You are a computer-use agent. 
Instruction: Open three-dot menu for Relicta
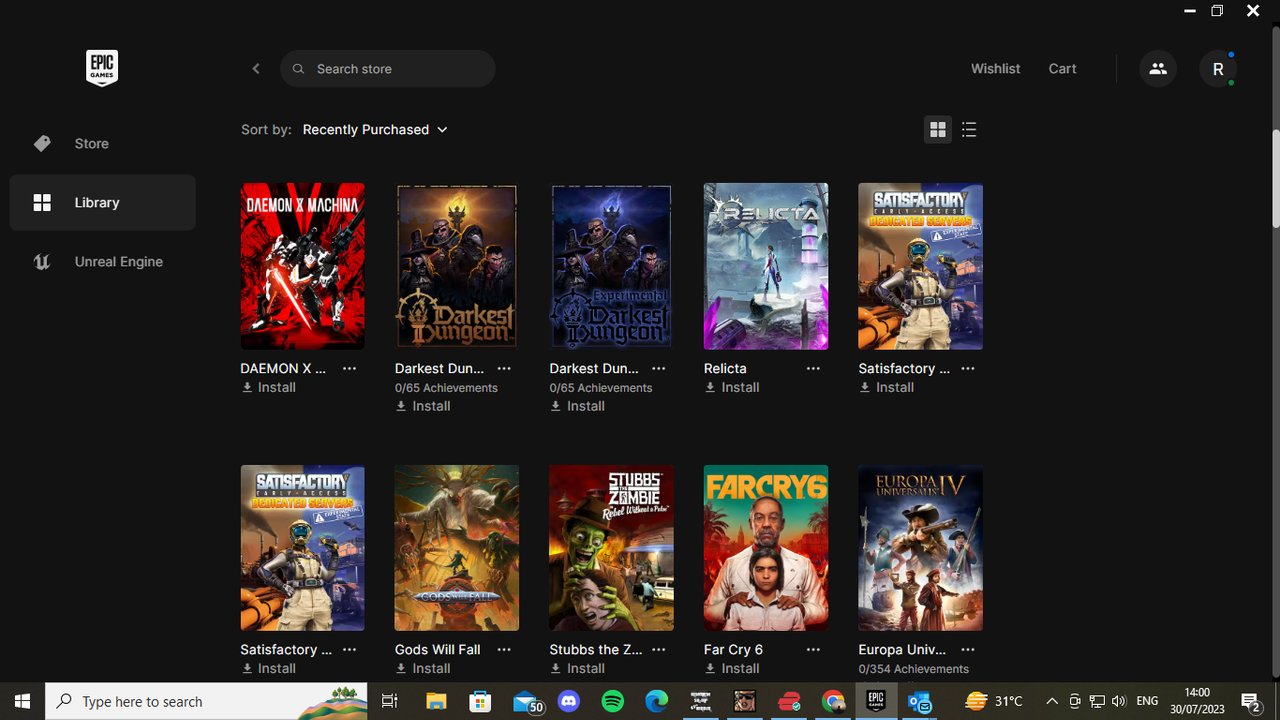click(x=813, y=368)
